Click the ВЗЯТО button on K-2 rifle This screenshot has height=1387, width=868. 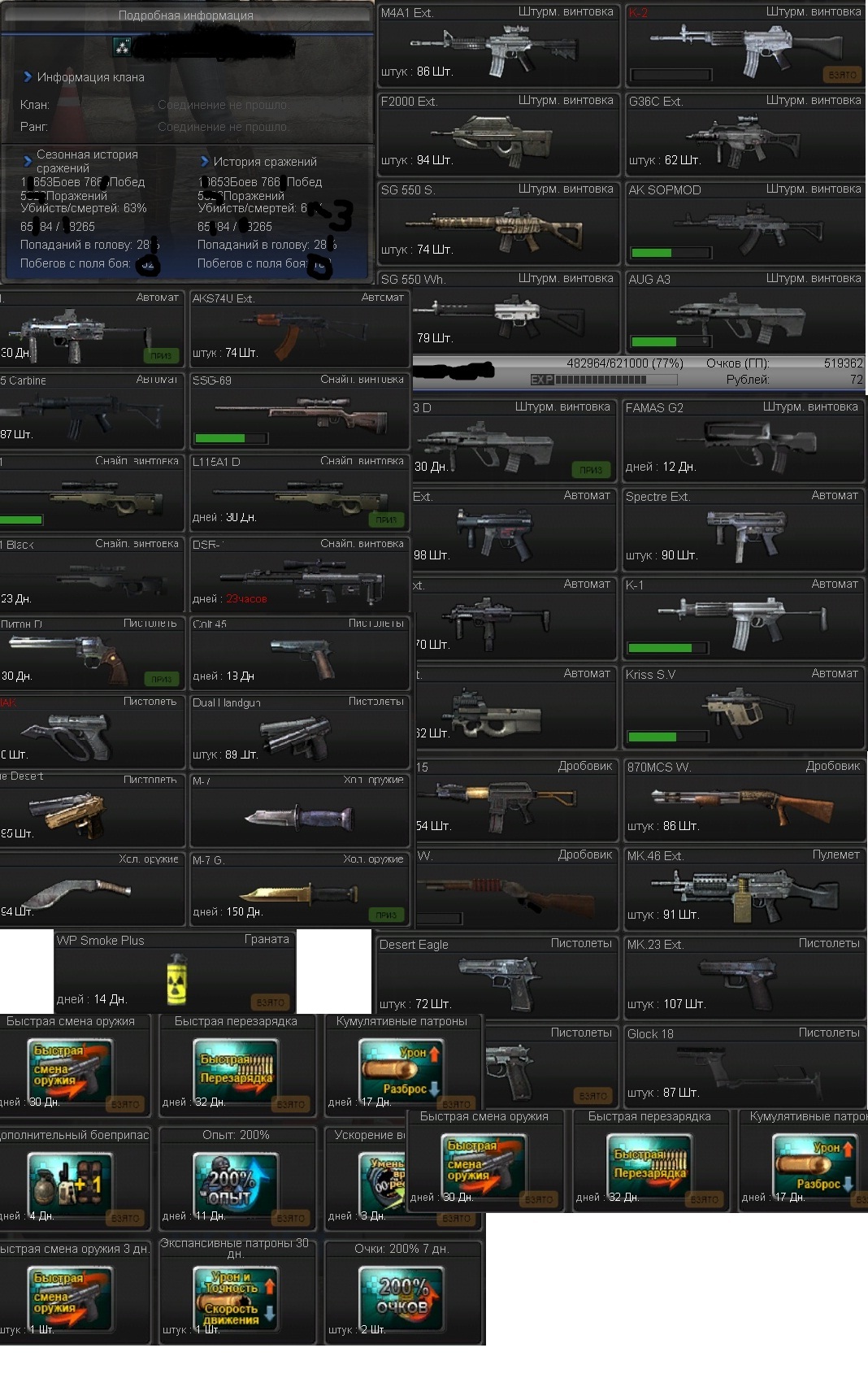(x=842, y=75)
